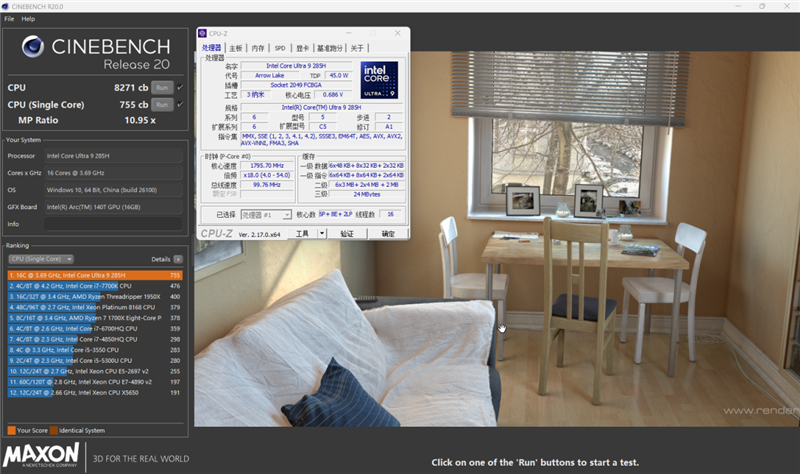Image resolution: width=800 pixels, height=474 pixels.
Task: Switch to the 基准跑分 tab in CPU-Z
Action: pyautogui.click(x=330, y=48)
